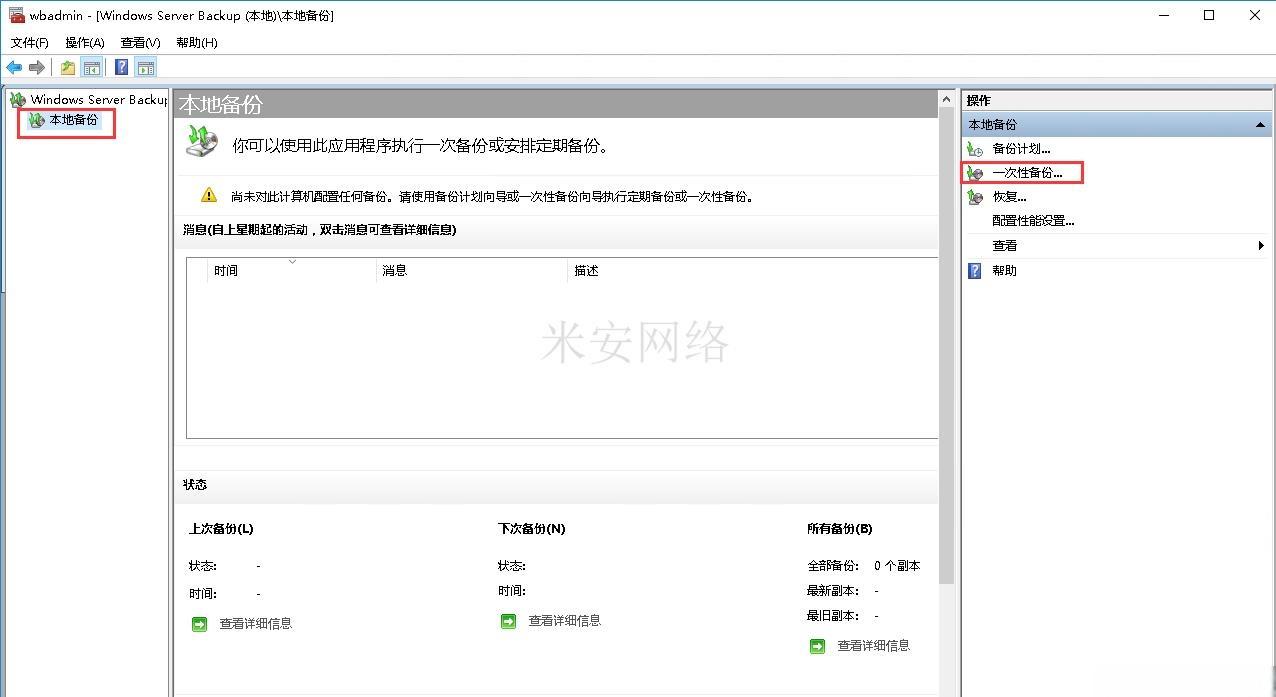1276x697 pixels.
Task: Select 本地备份 in the tree
Action: [74, 120]
